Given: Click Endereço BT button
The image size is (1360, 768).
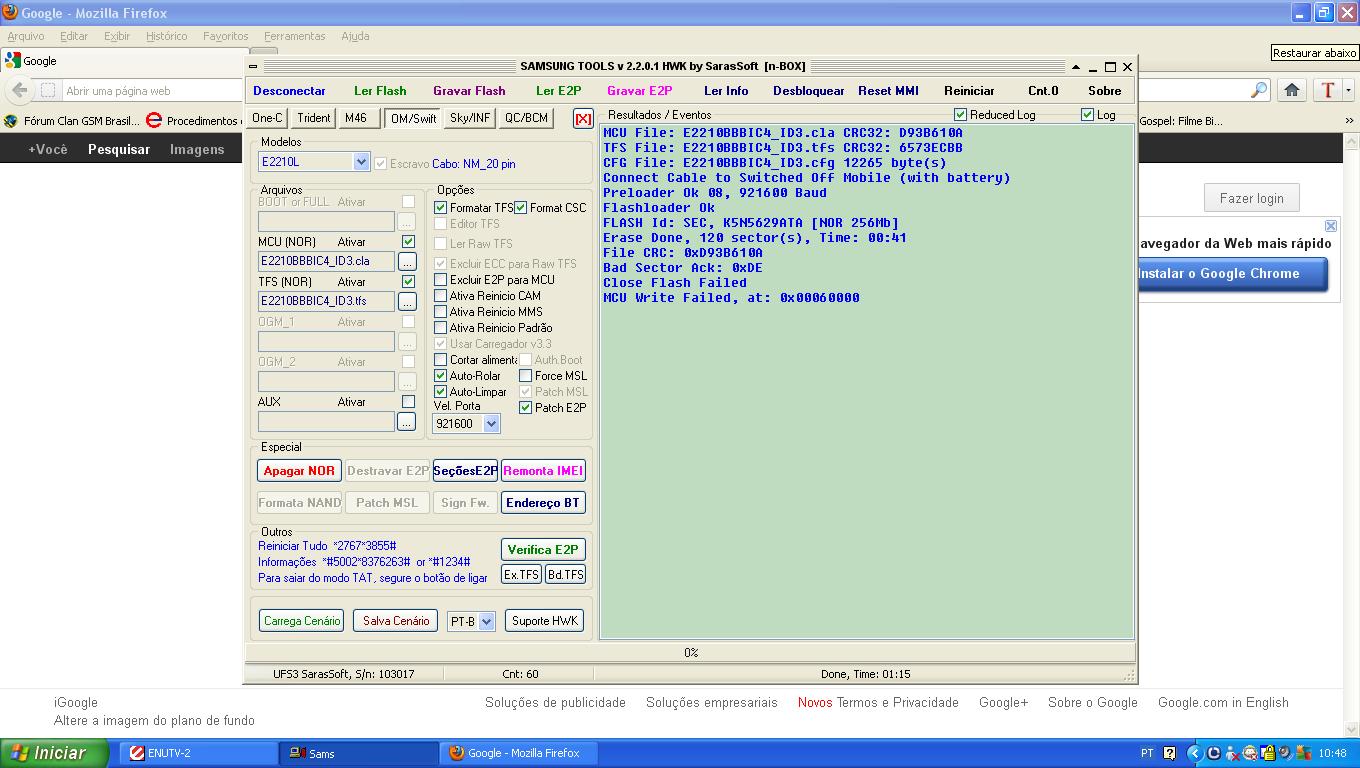Looking at the screenshot, I should coord(543,503).
